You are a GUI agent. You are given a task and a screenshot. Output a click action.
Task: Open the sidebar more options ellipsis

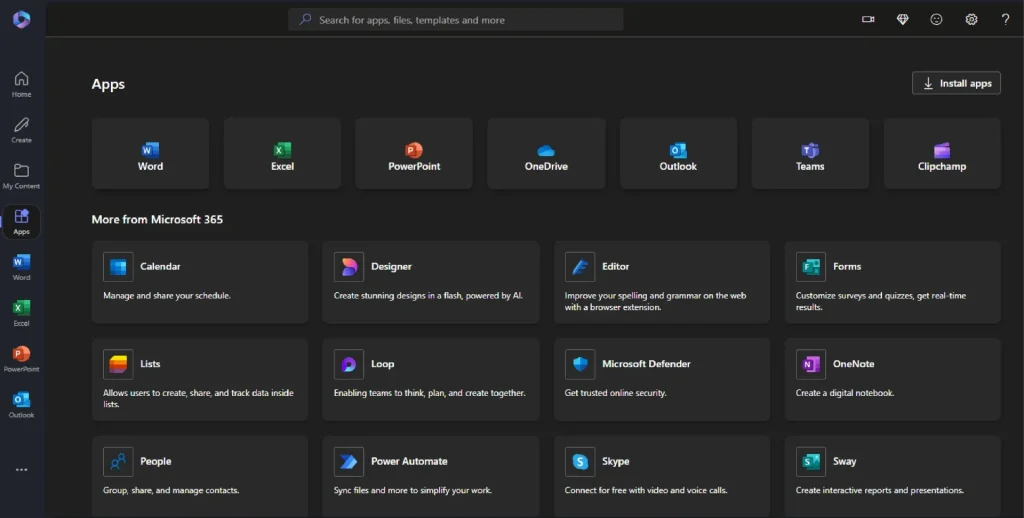point(22,470)
